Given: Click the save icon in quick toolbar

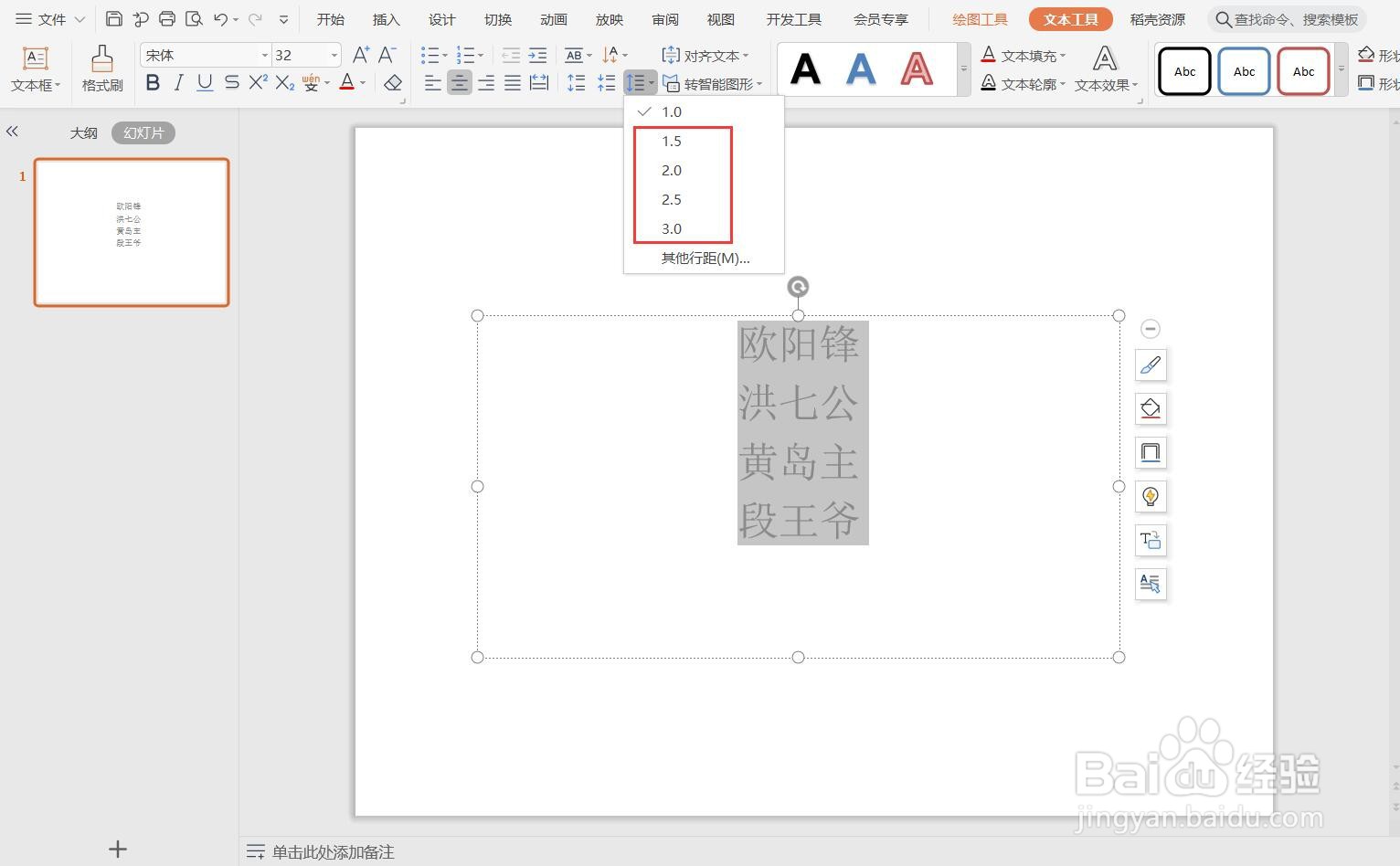Looking at the screenshot, I should pos(114,19).
